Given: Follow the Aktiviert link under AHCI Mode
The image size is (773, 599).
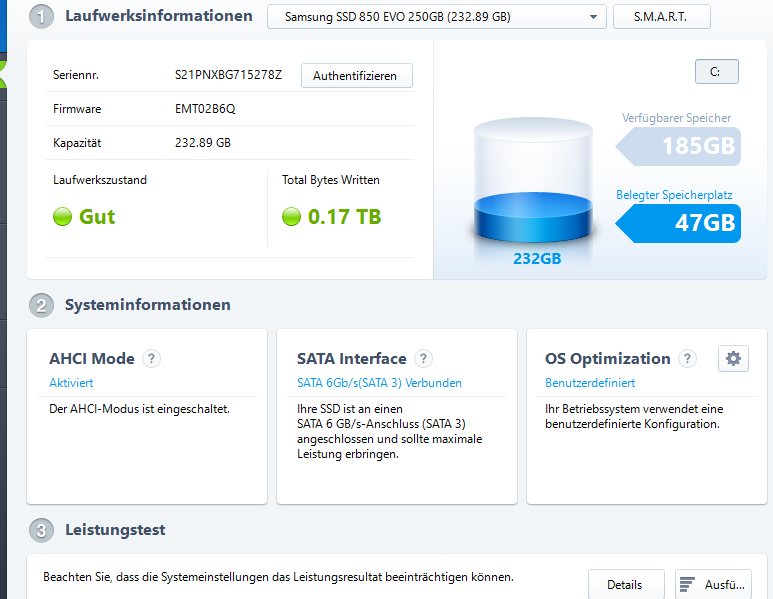Looking at the screenshot, I should pyautogui.click(x=71, y=383).
